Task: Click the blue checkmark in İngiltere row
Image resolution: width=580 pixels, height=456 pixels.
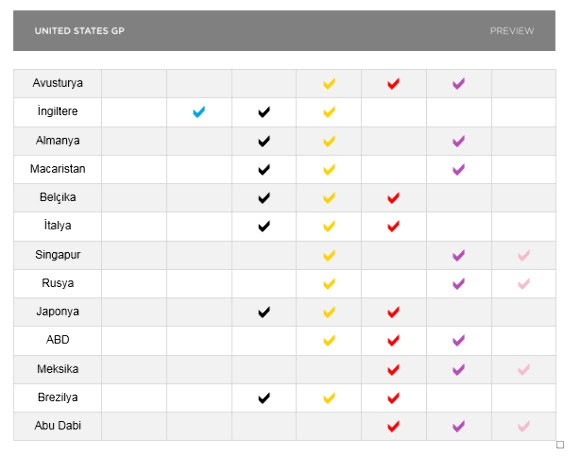Action: 199,112
